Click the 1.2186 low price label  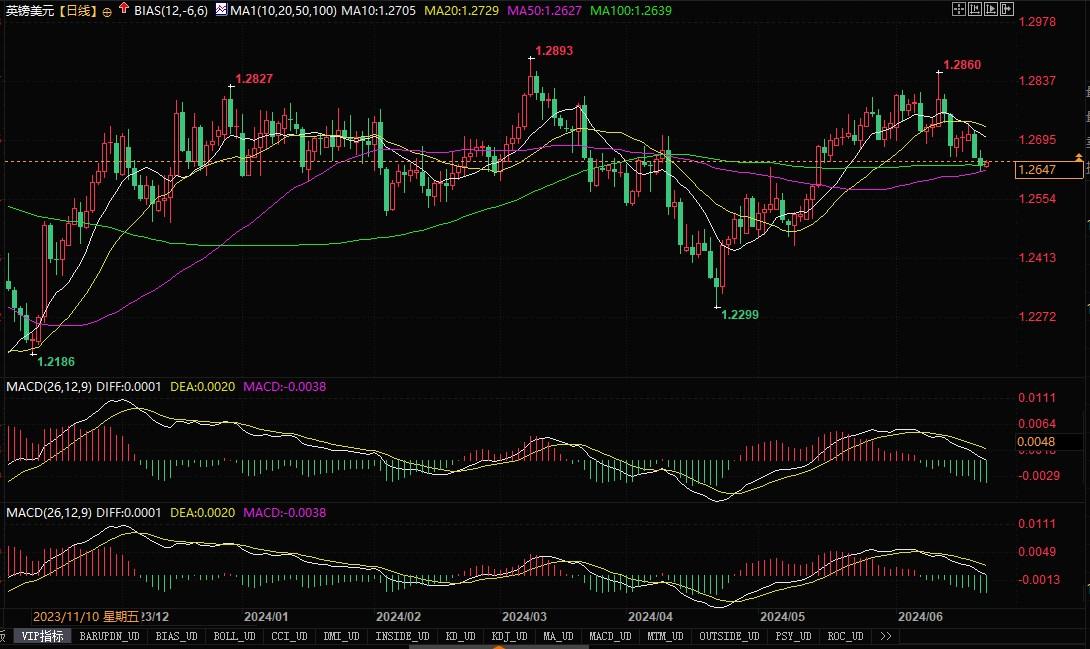(56, 361)
